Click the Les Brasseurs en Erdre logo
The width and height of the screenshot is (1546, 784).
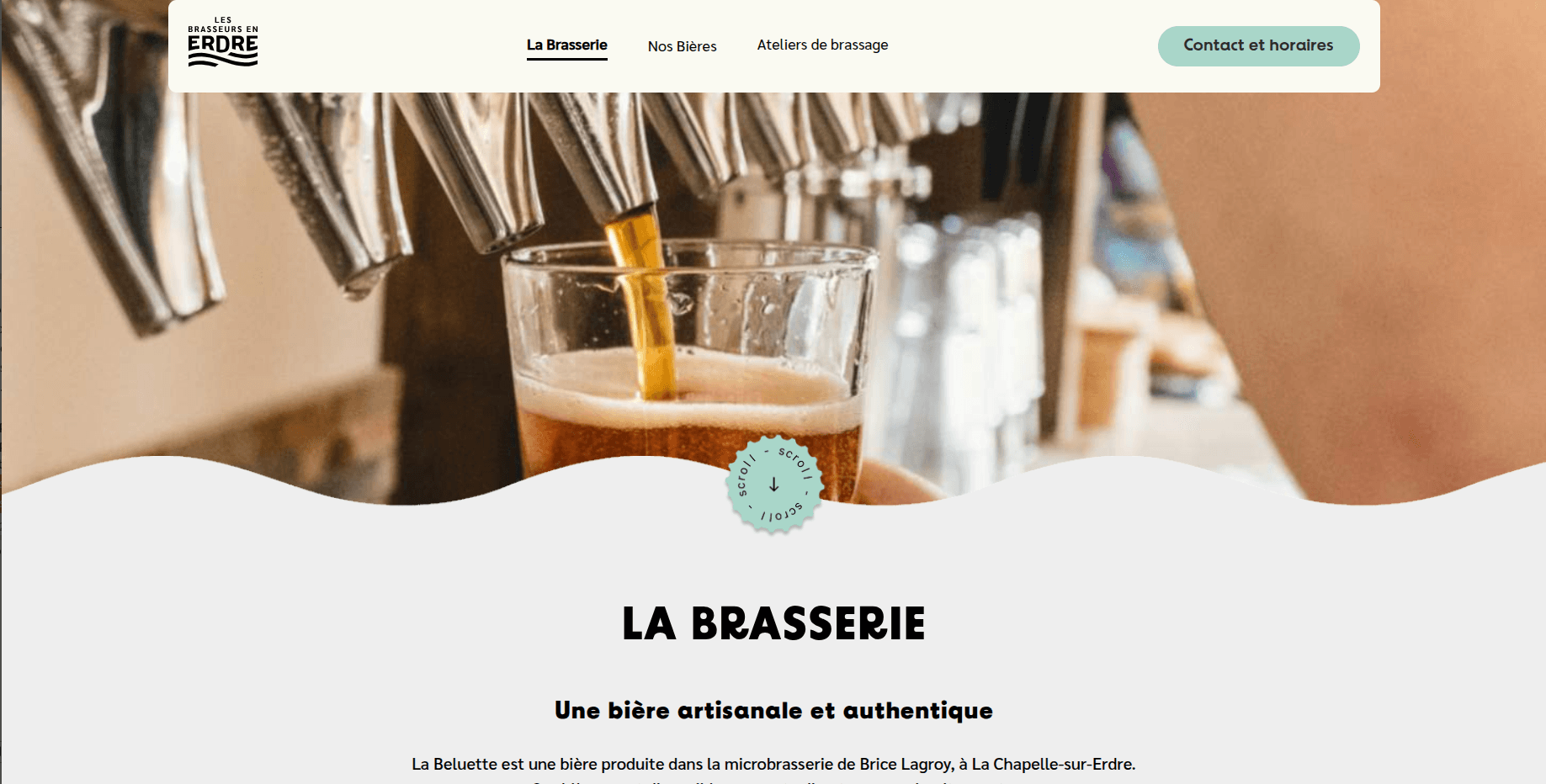click(x=223, y=41)
